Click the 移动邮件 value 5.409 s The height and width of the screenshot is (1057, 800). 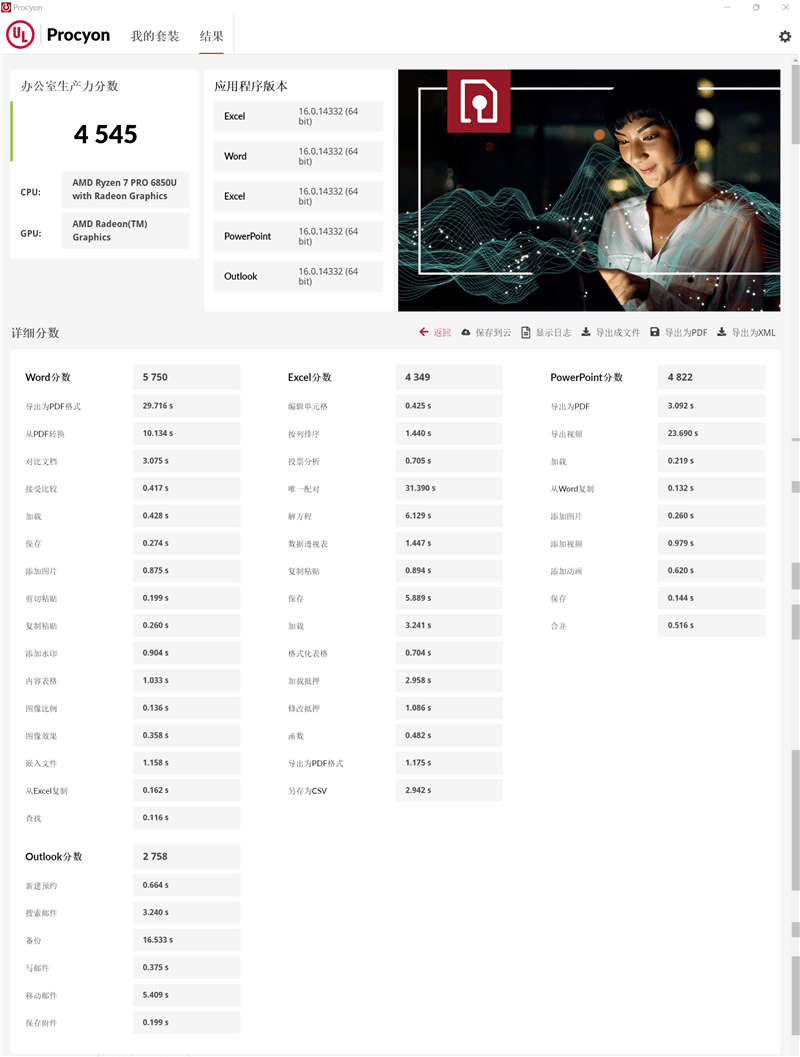click(x=187, y=995)
